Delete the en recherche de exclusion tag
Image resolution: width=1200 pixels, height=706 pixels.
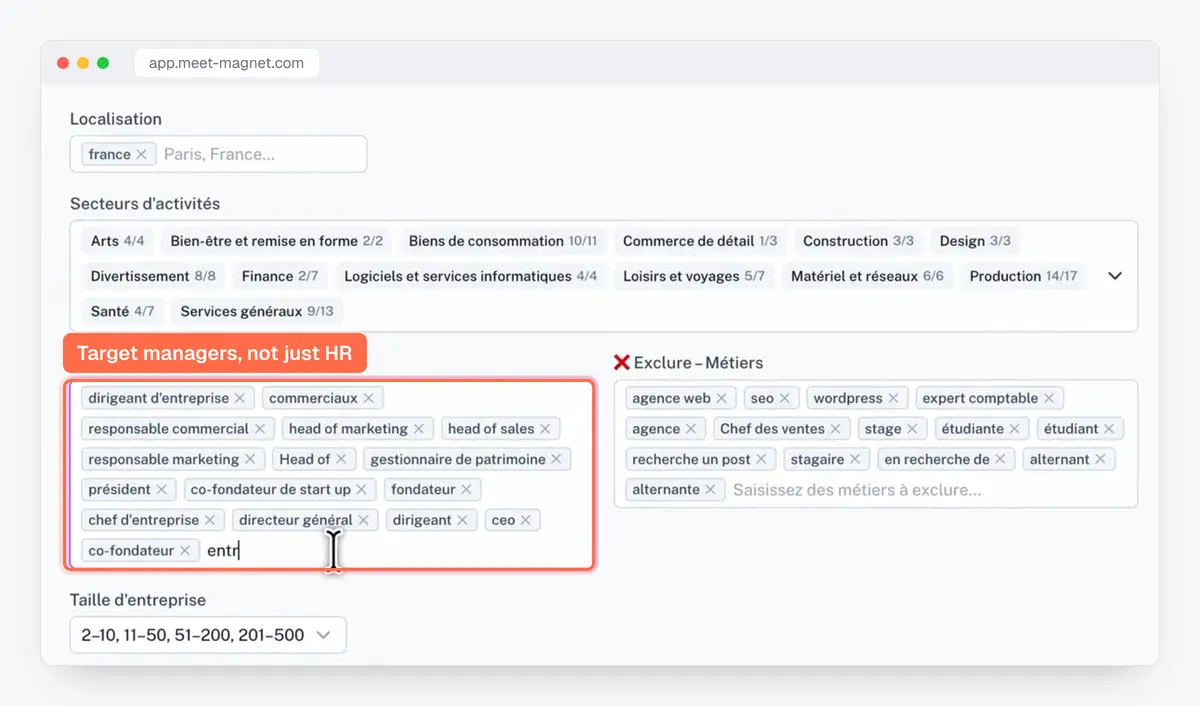[x=1000, y=459]
